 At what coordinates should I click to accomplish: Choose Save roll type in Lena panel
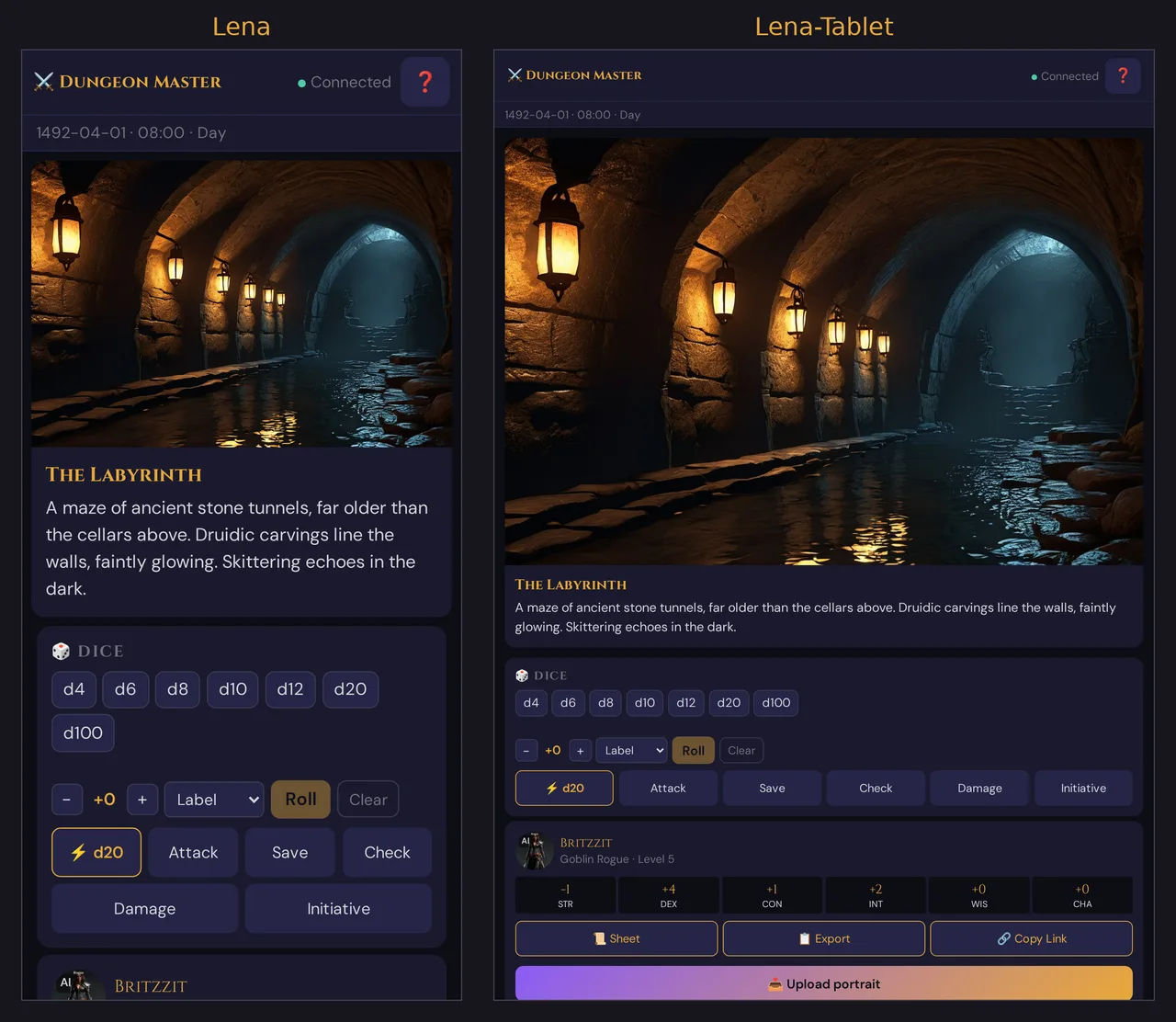[290, 853]
